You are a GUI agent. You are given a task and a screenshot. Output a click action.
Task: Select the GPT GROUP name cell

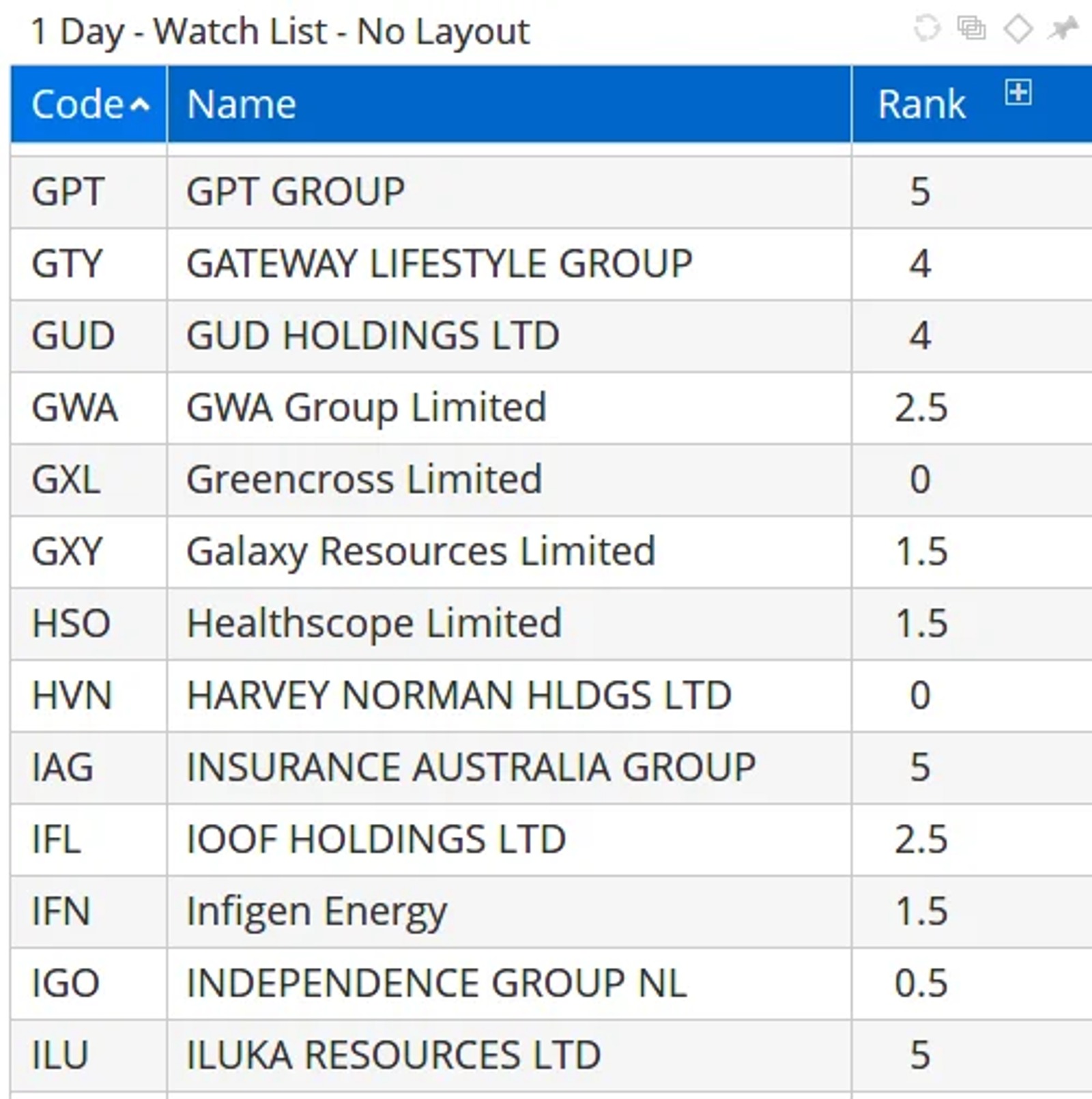509,192
